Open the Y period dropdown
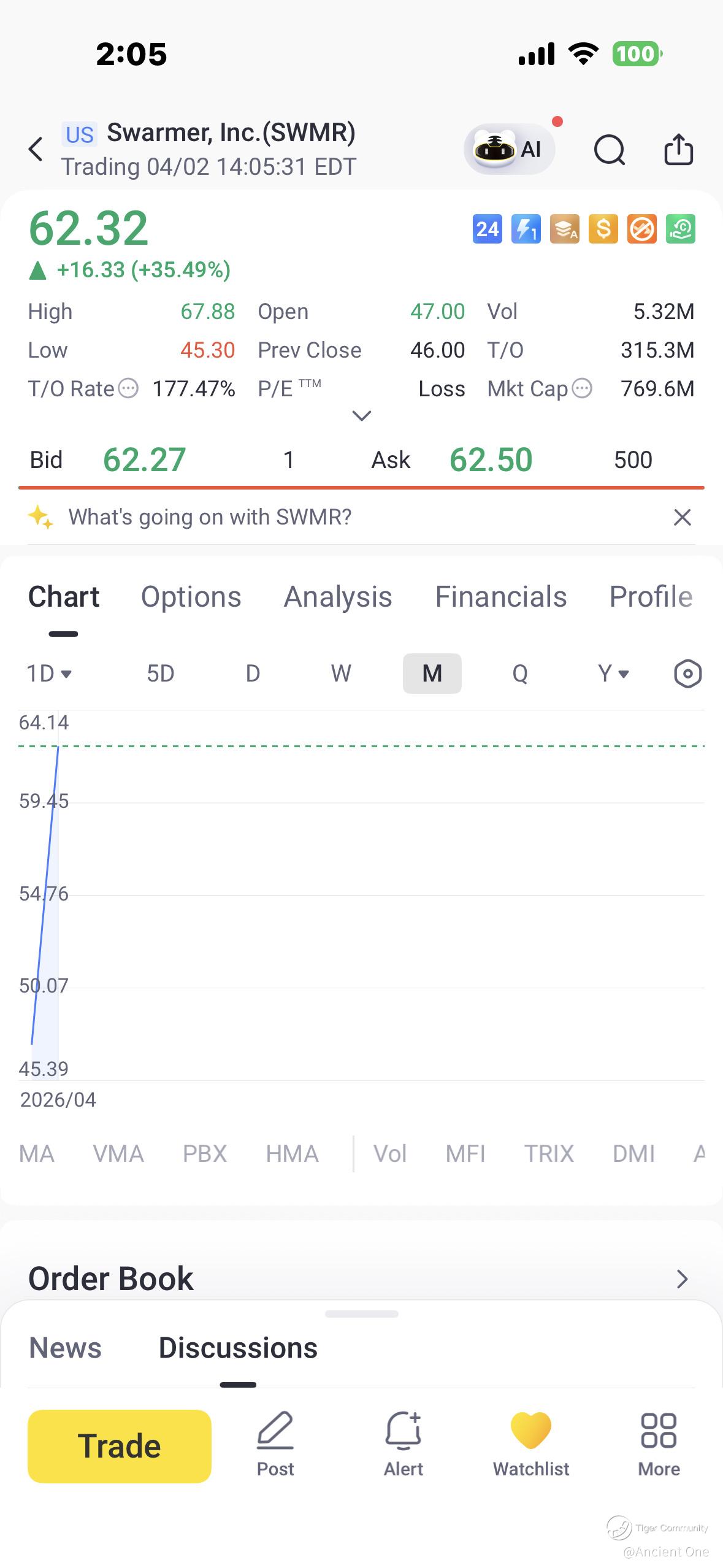The width and height of the screenshot is (723, 1568). [613, 674]
